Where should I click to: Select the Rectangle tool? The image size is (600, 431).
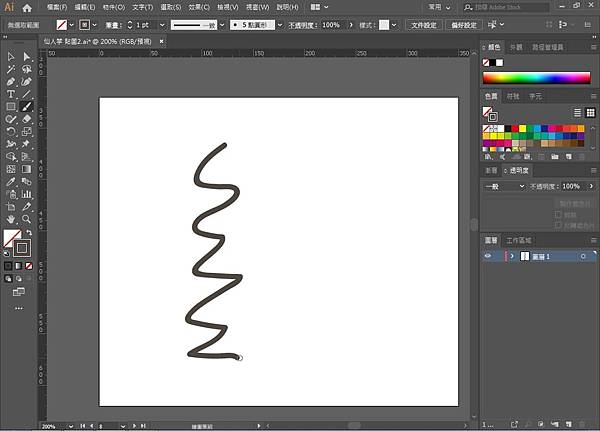11,107
